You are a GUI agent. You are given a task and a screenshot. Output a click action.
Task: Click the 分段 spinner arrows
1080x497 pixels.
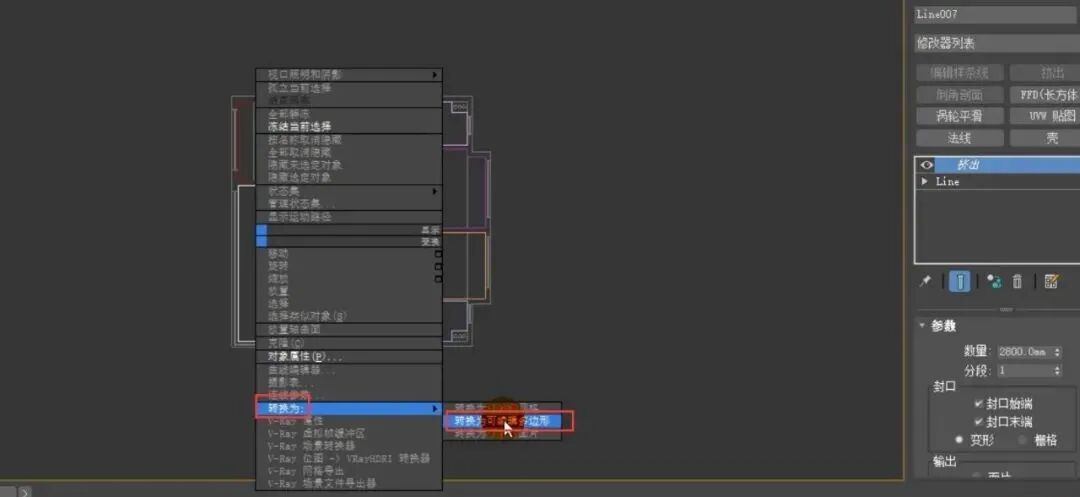[1058, 371]
